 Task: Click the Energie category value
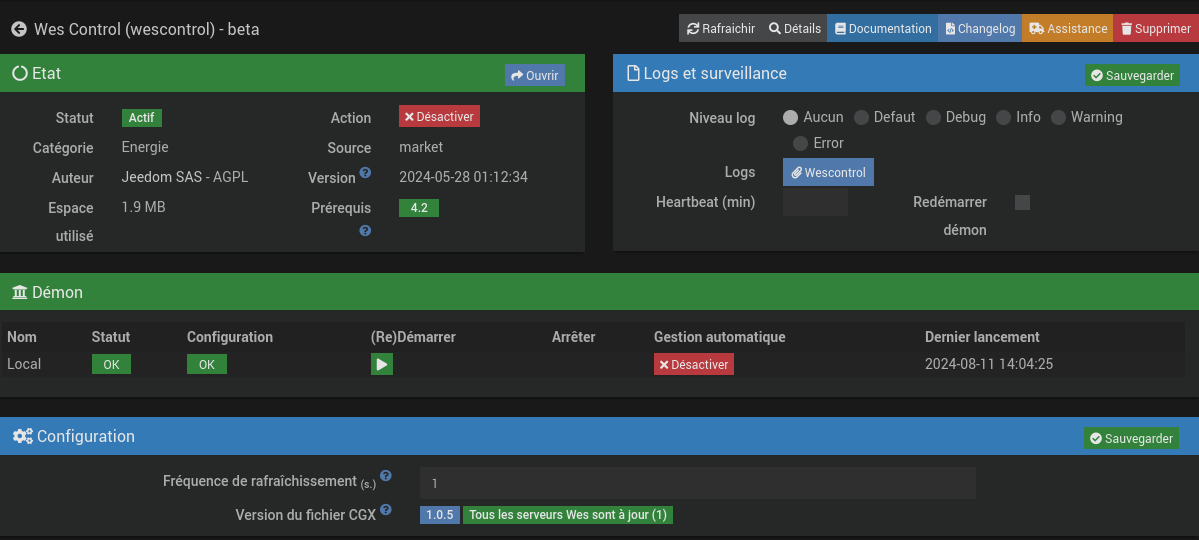(145, 147)
